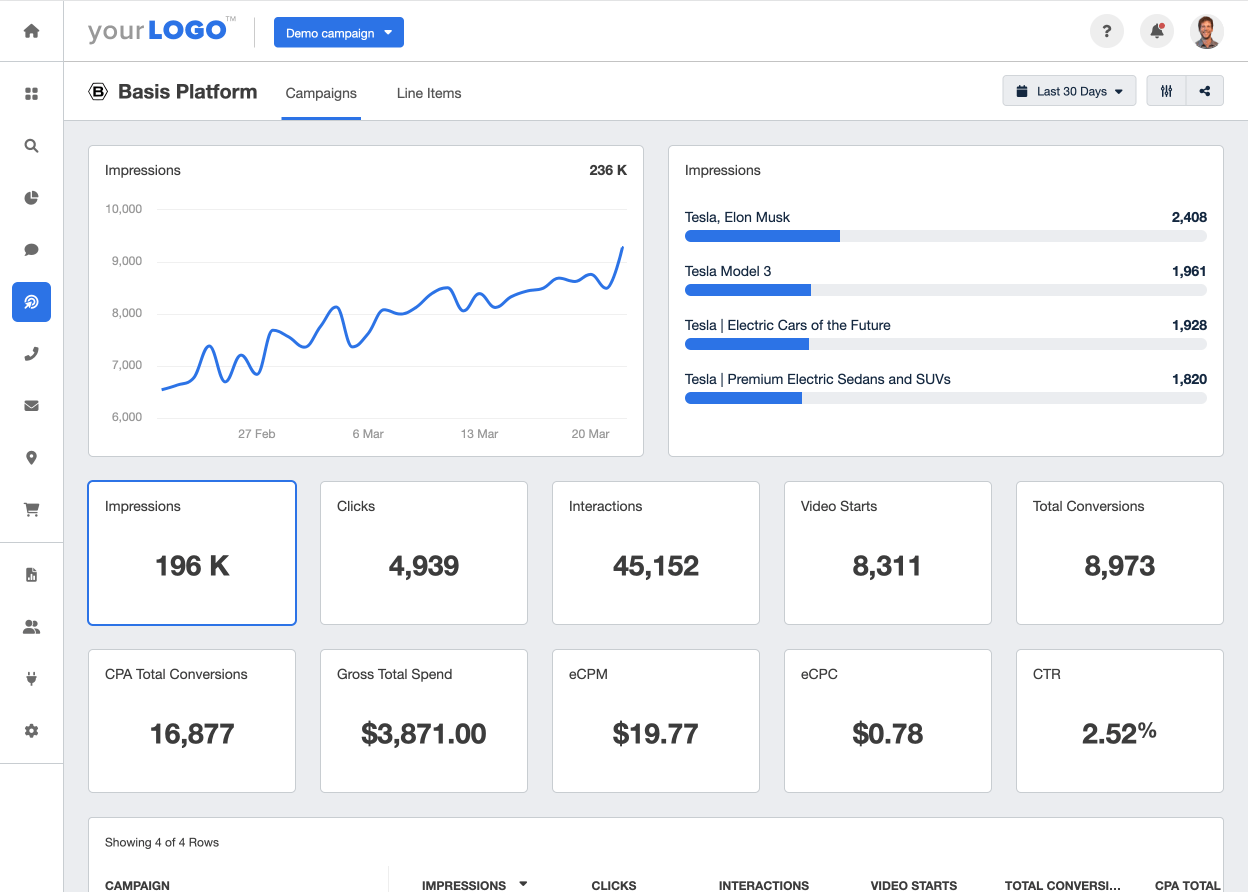Screen dimensions: 1248x892
Task: Open the settings gear sidebar icon
Action: [x=31, y=731]
